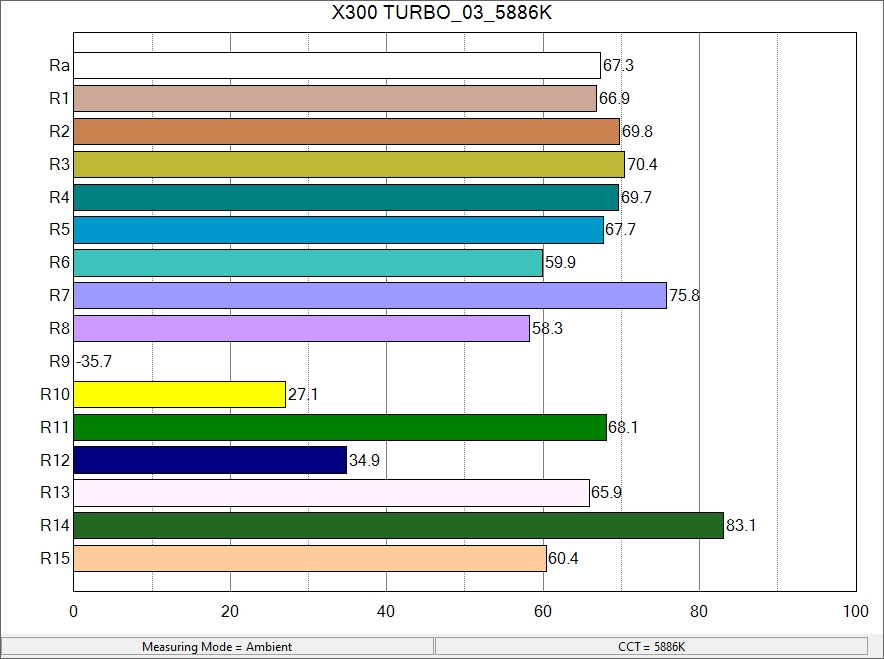Select the olive yellow R3 bar

(x=349, y=165)
